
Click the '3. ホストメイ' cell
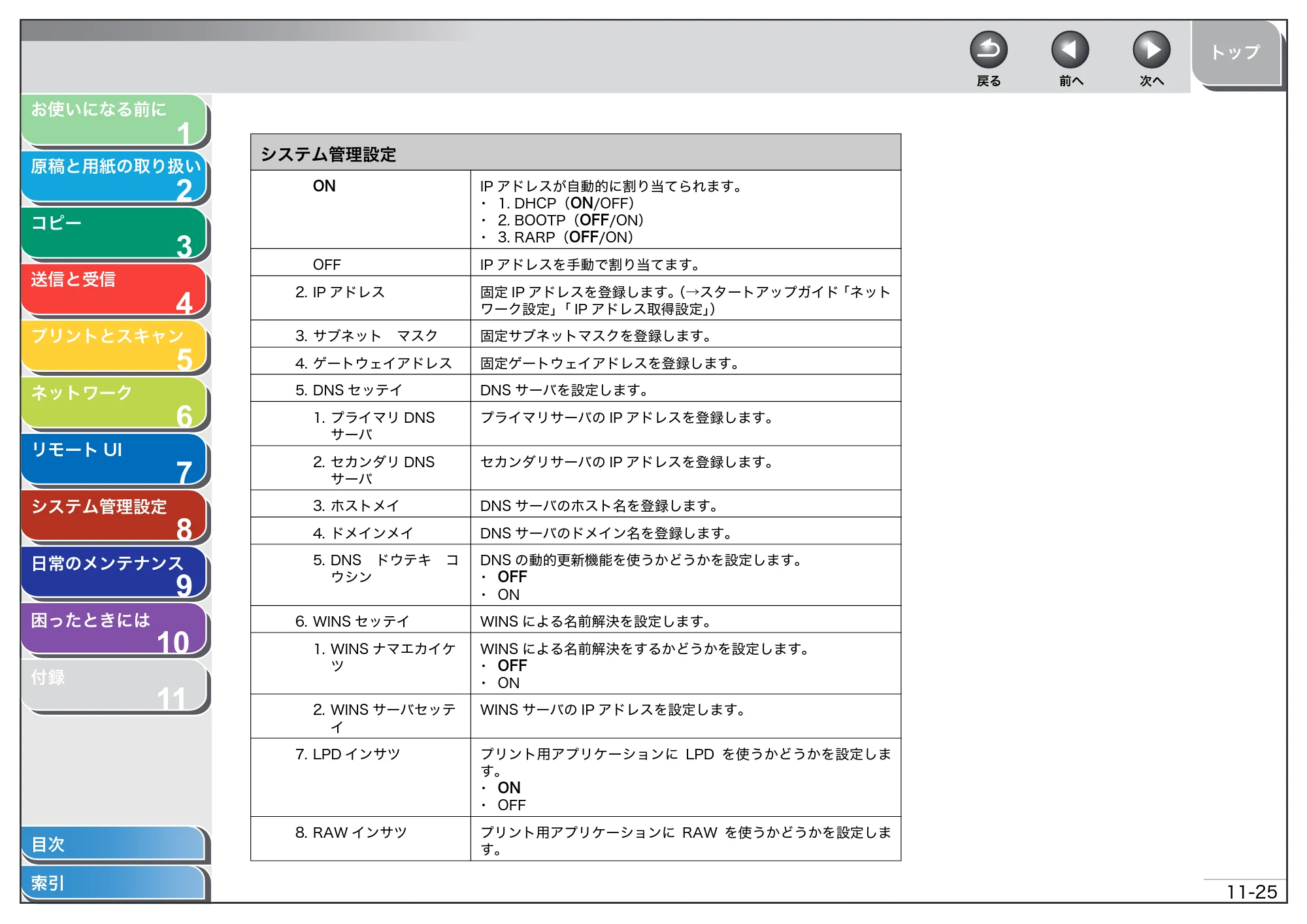[x=360, y=504]
